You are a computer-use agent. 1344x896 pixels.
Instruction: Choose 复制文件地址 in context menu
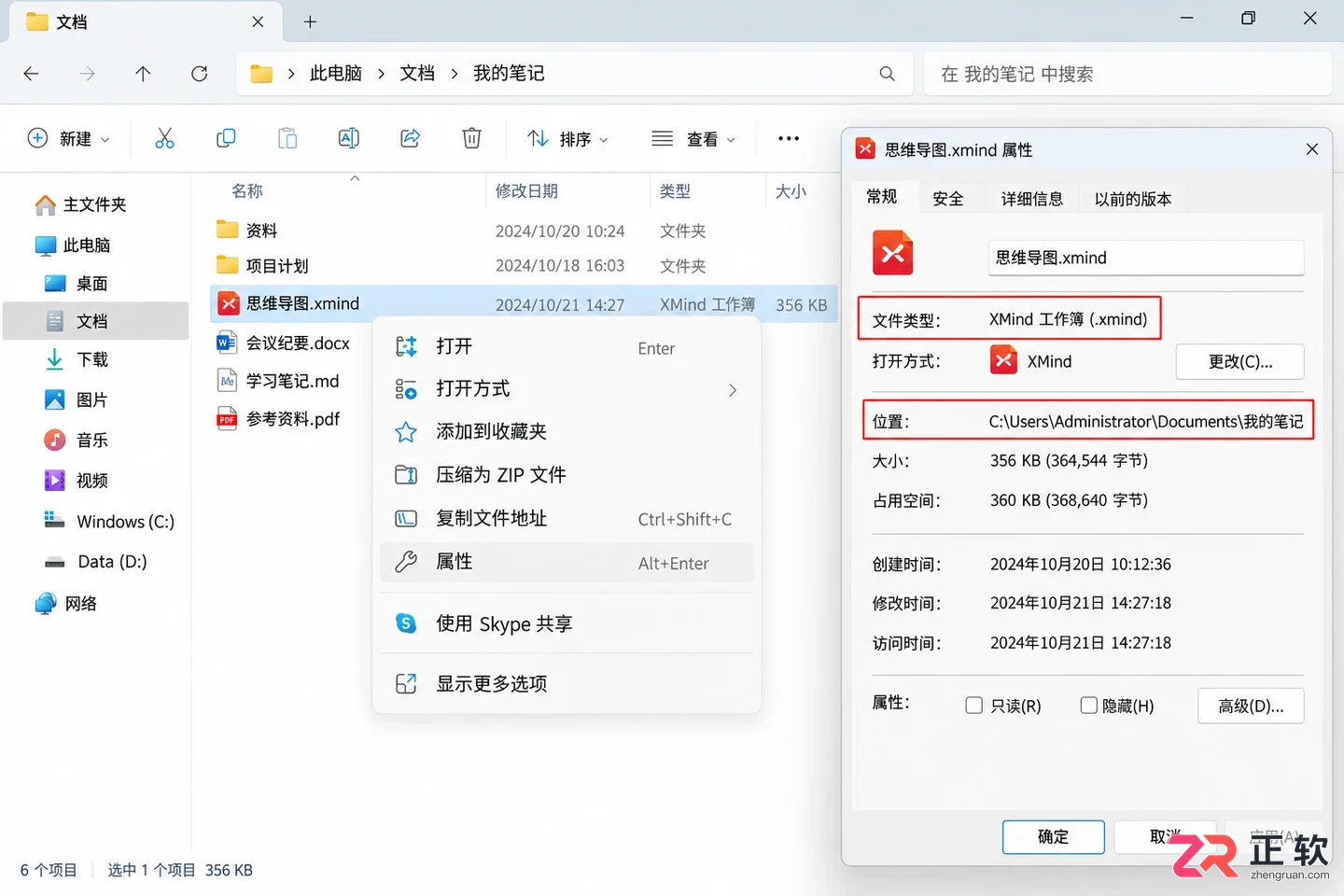coord(567,519)
